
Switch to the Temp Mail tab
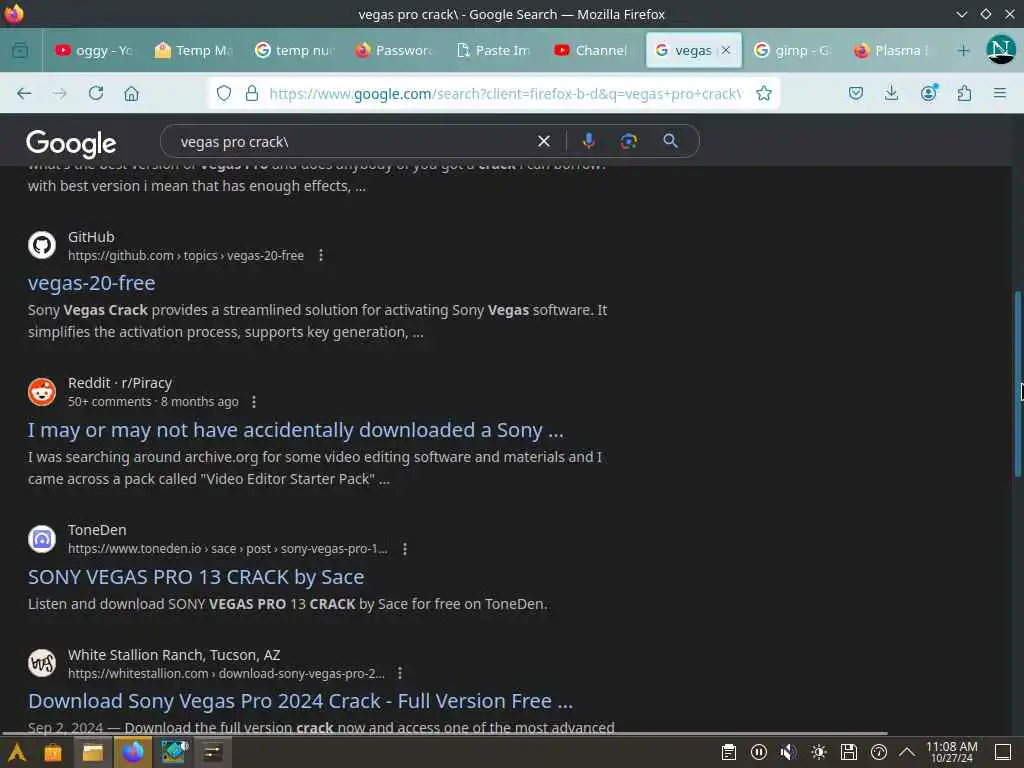[x=194, y=50]
